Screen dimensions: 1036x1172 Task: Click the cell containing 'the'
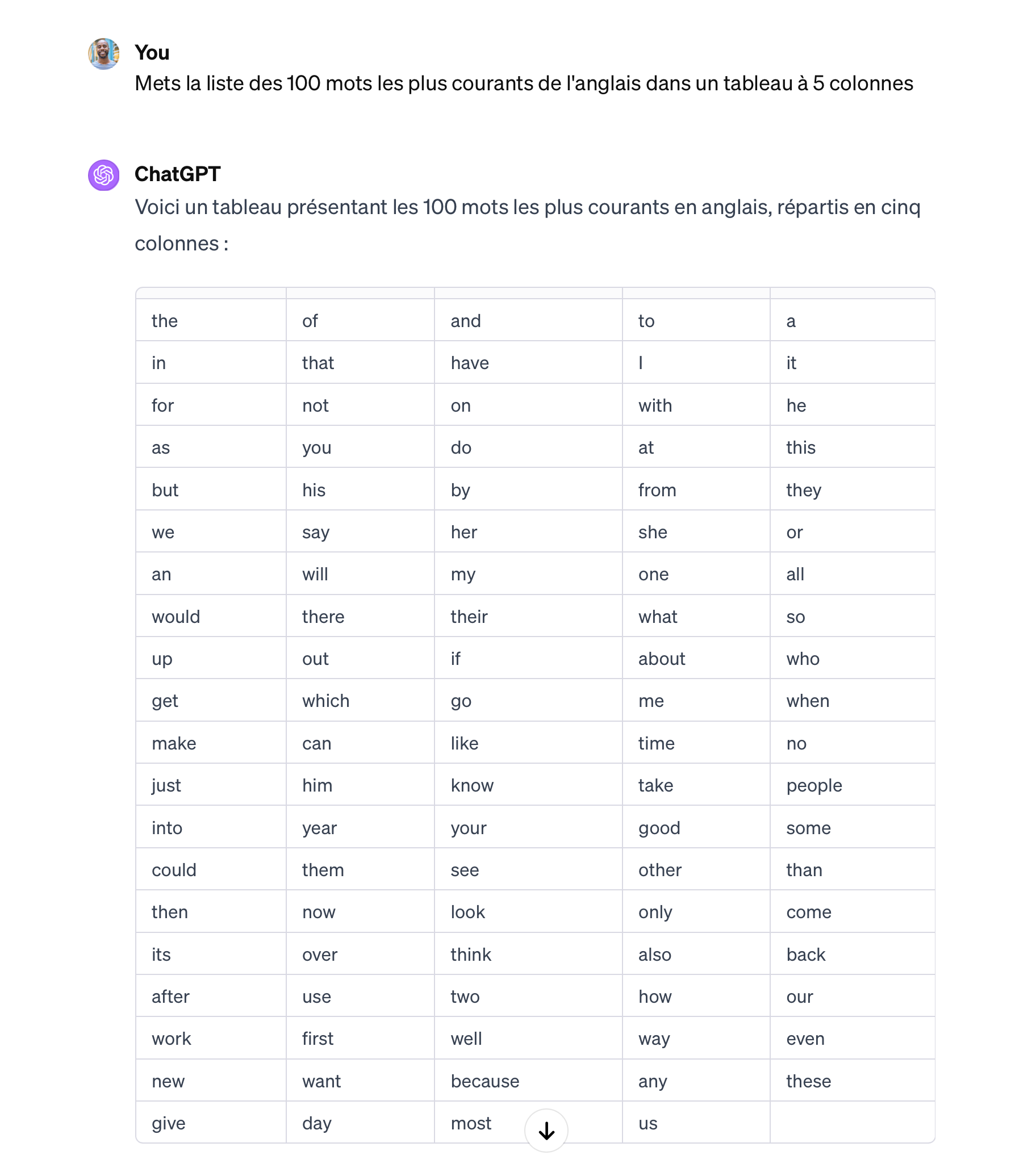[211, 320]
